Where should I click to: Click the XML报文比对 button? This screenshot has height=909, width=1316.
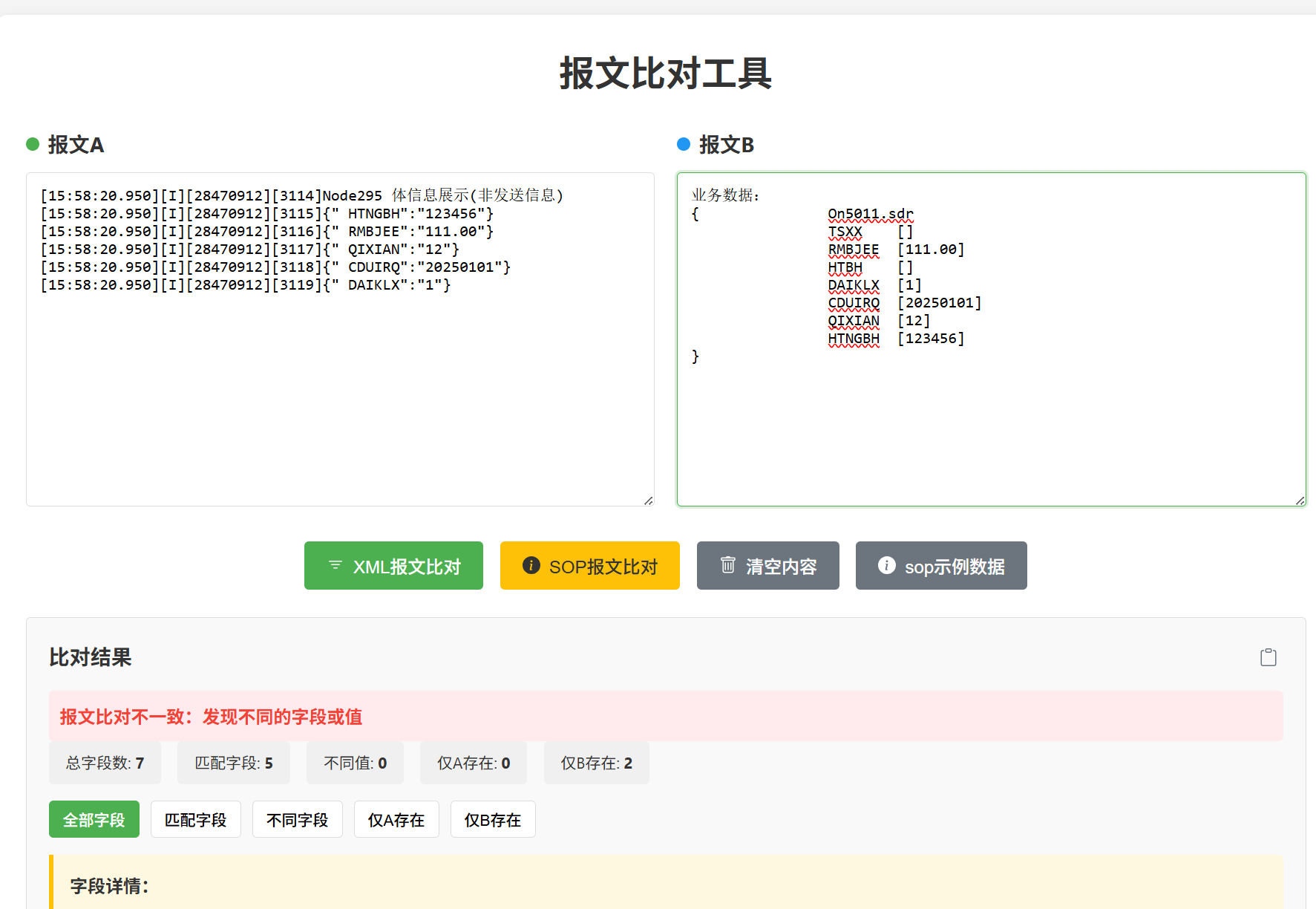pos(393,566)
